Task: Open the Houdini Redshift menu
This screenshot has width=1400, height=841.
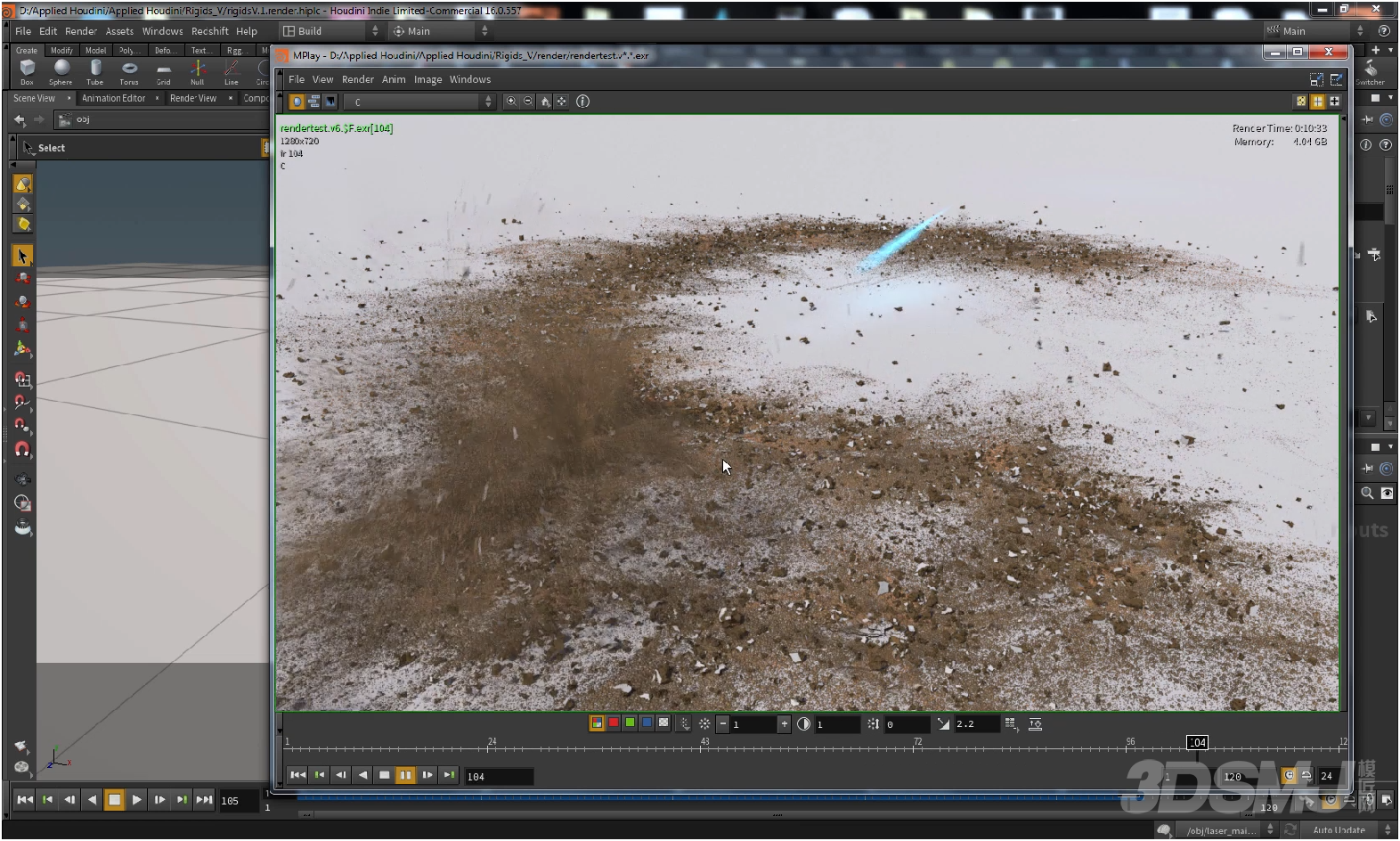Action: pyautogui.click(x=210, y=31)
